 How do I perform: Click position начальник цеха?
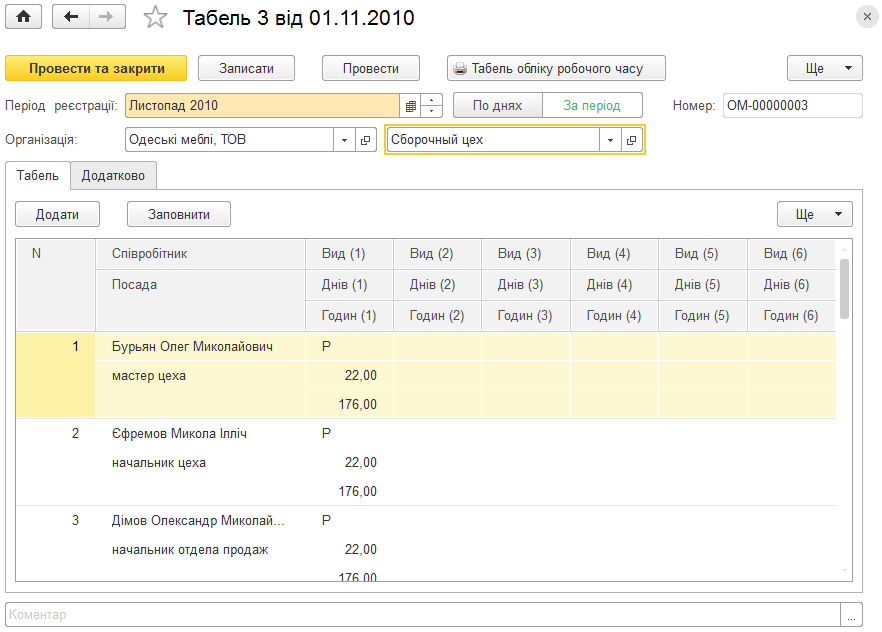159,463
